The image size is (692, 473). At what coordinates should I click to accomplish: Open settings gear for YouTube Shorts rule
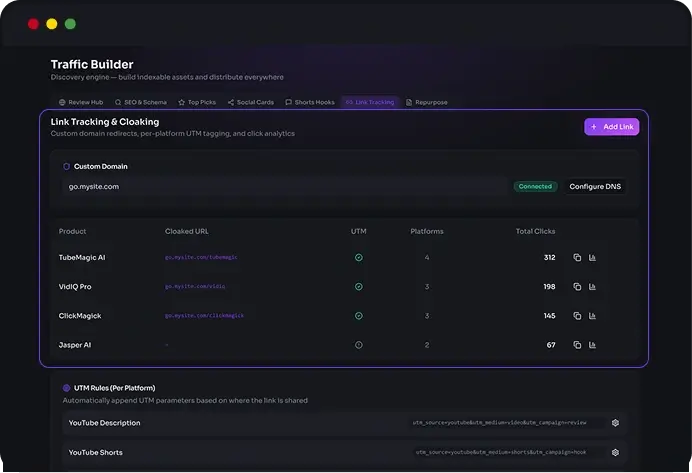[x=615, y=452]
